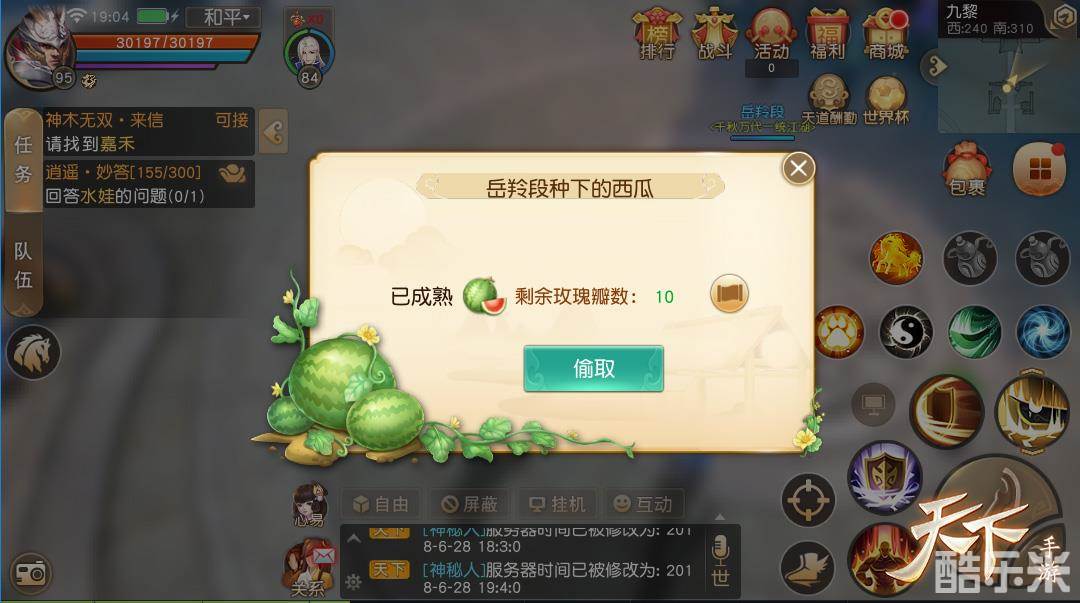Viewport: 1080px width, 603px height.
Task: Close the watermelon dialog
Action: 798,168
